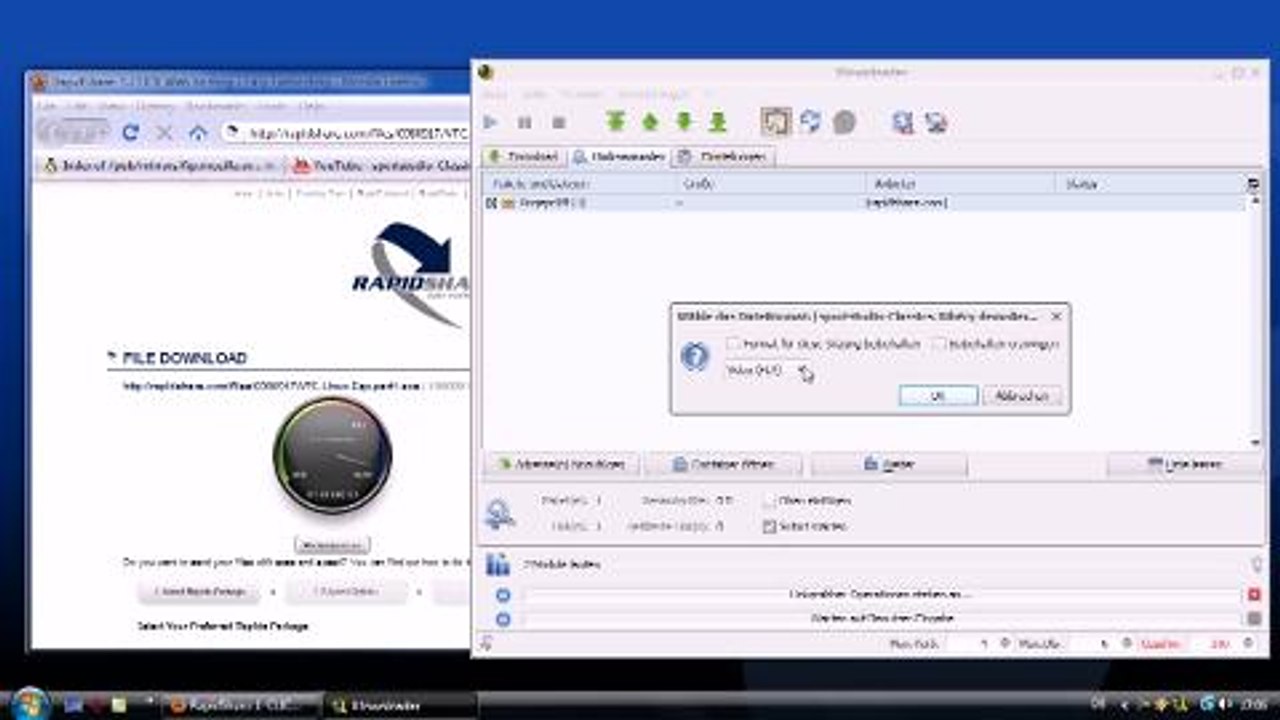Click the first green-icon button below the link list
Image resolution: width=1280 pixels, height=720 pixels.
coord(561,464)
